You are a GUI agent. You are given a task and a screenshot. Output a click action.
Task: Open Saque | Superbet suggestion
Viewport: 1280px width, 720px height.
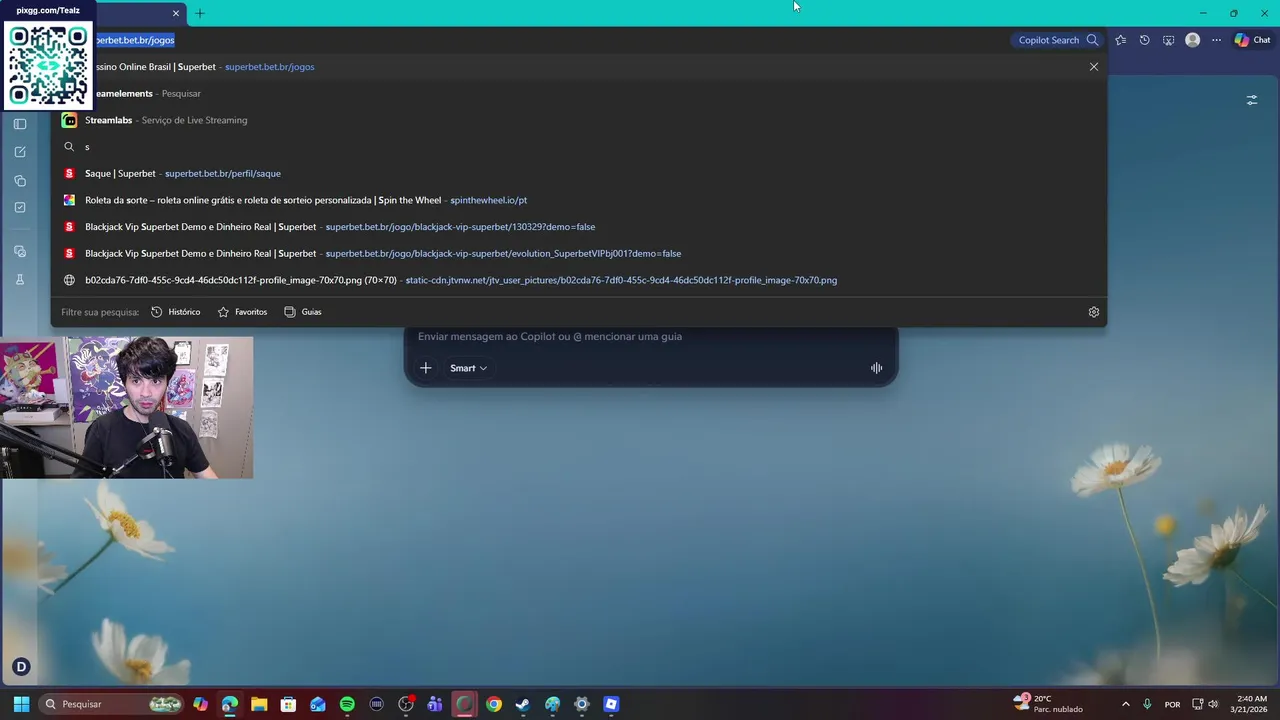(x=578, y=173)
